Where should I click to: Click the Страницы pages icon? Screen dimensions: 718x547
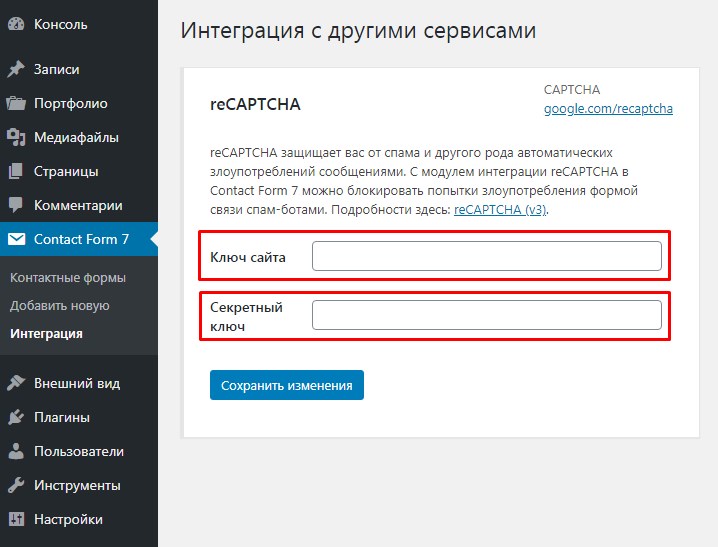click(16, 171)
